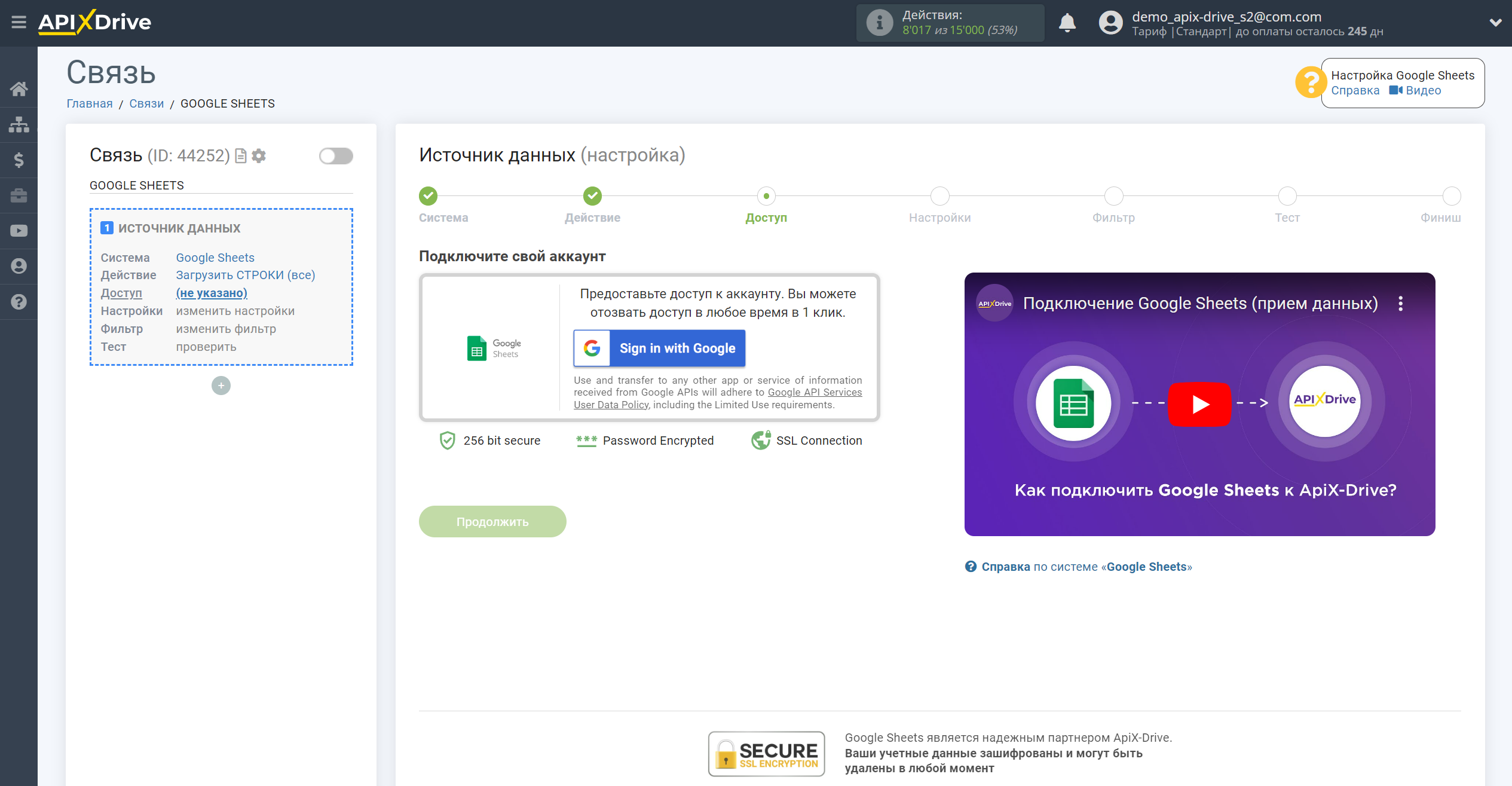Click the copy document icon next to connection ID

click(241, 156)
